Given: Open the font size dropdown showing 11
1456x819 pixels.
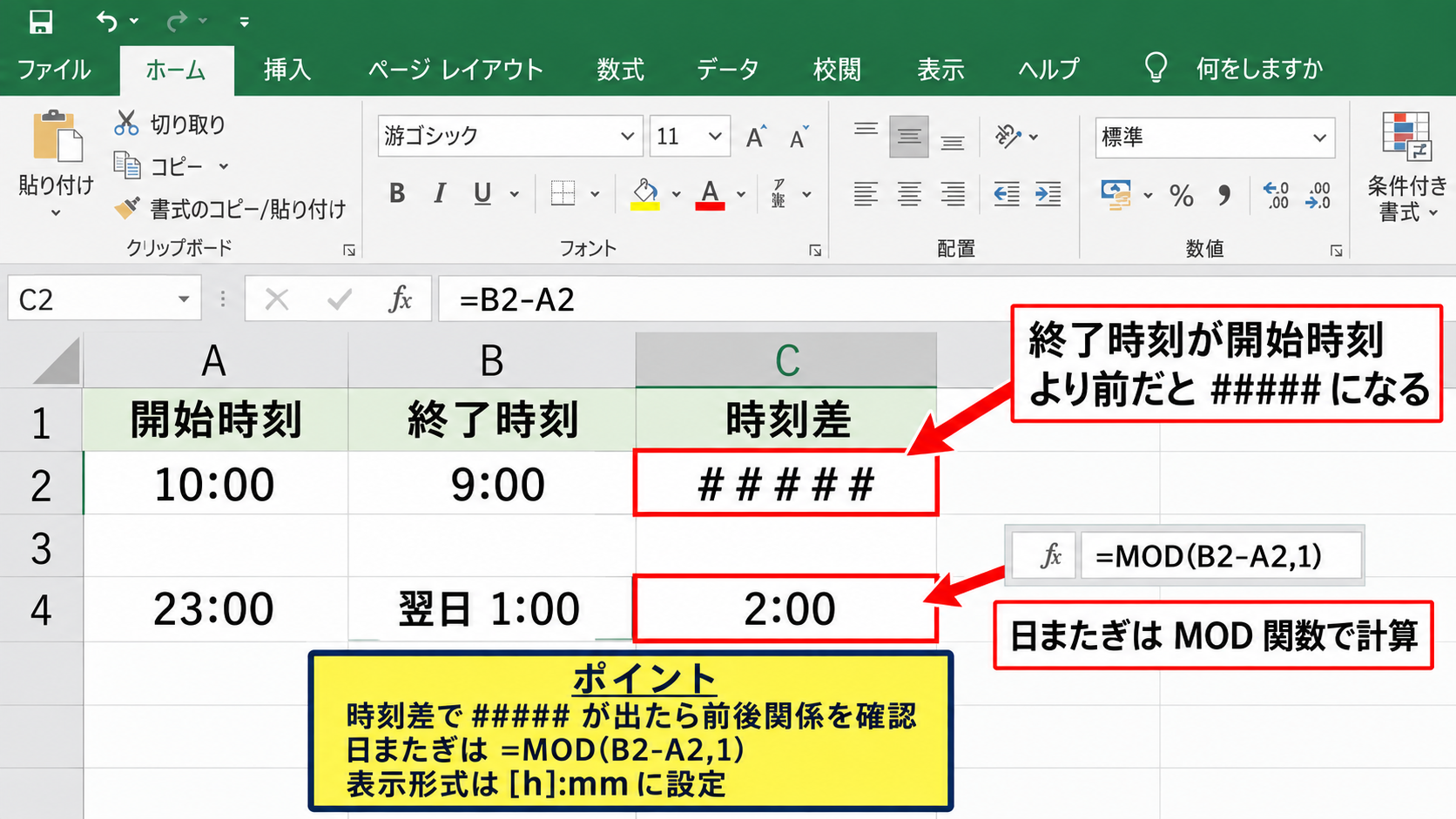Looking at the screenshot, I should point(715,136).
